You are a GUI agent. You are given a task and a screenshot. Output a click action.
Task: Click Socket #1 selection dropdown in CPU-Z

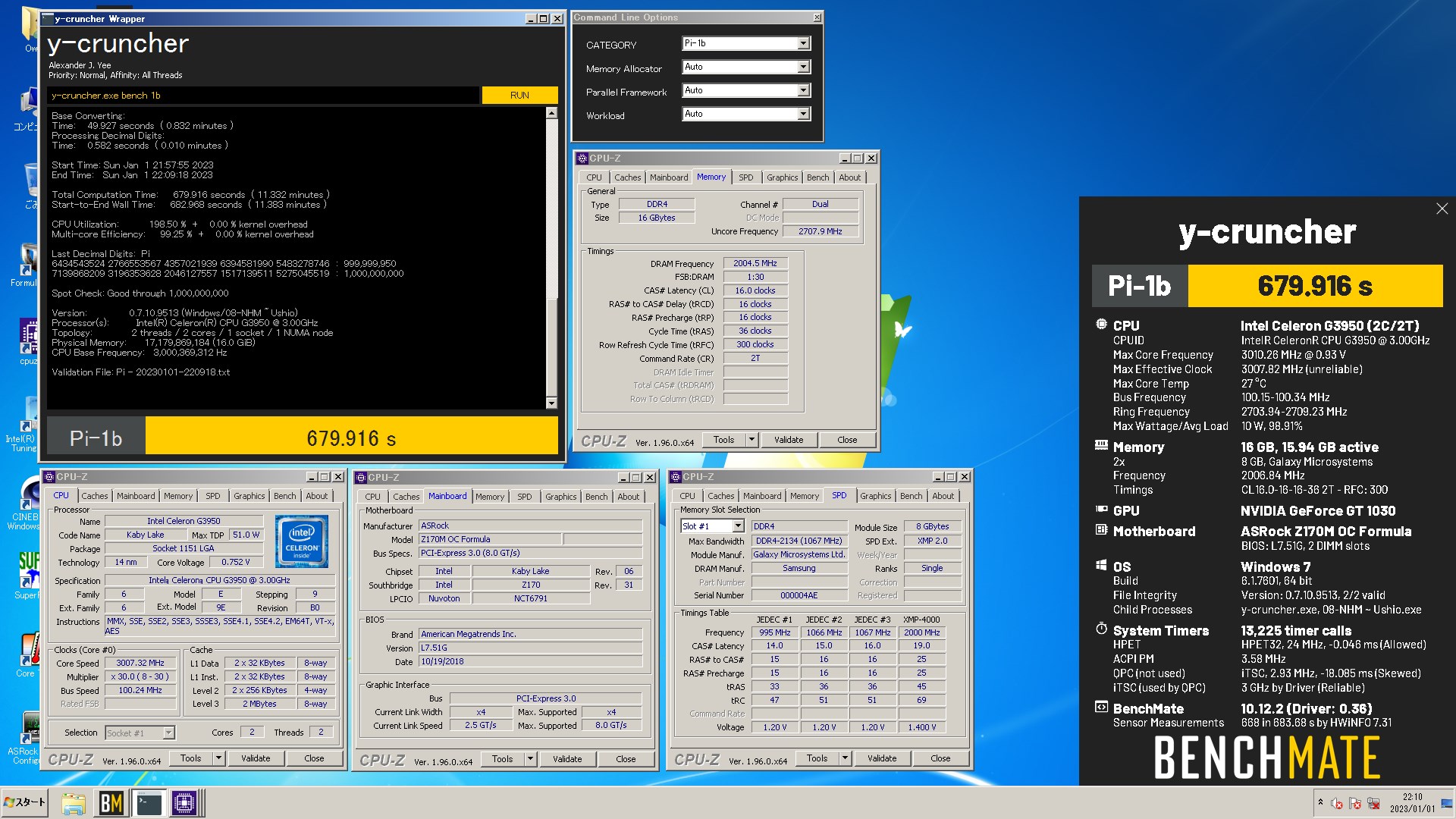click(140, 733)
